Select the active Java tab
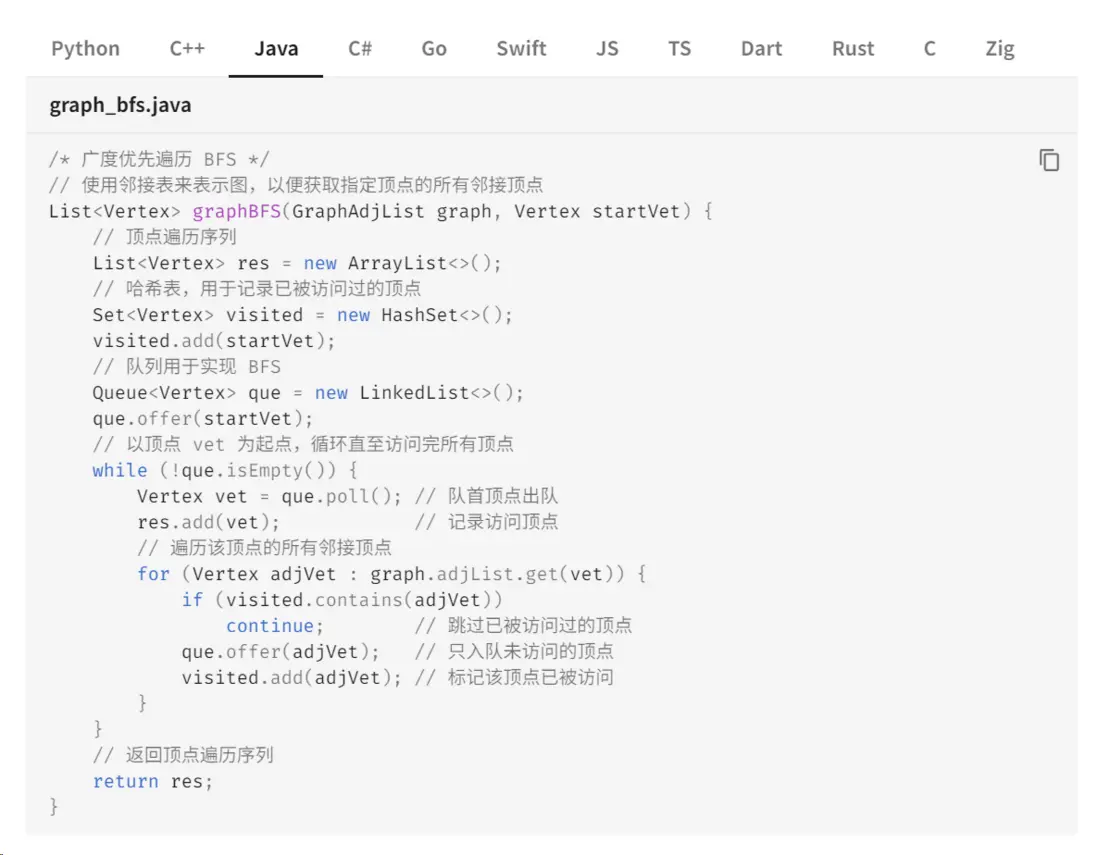 click(276, 48)
